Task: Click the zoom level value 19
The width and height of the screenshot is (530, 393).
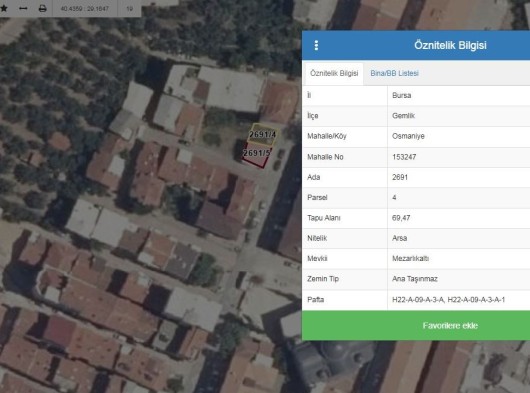Action: coord(129,9)
